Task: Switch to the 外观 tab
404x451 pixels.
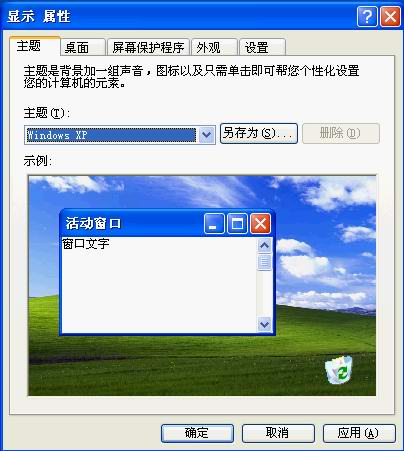Action: tap(214, 47)
